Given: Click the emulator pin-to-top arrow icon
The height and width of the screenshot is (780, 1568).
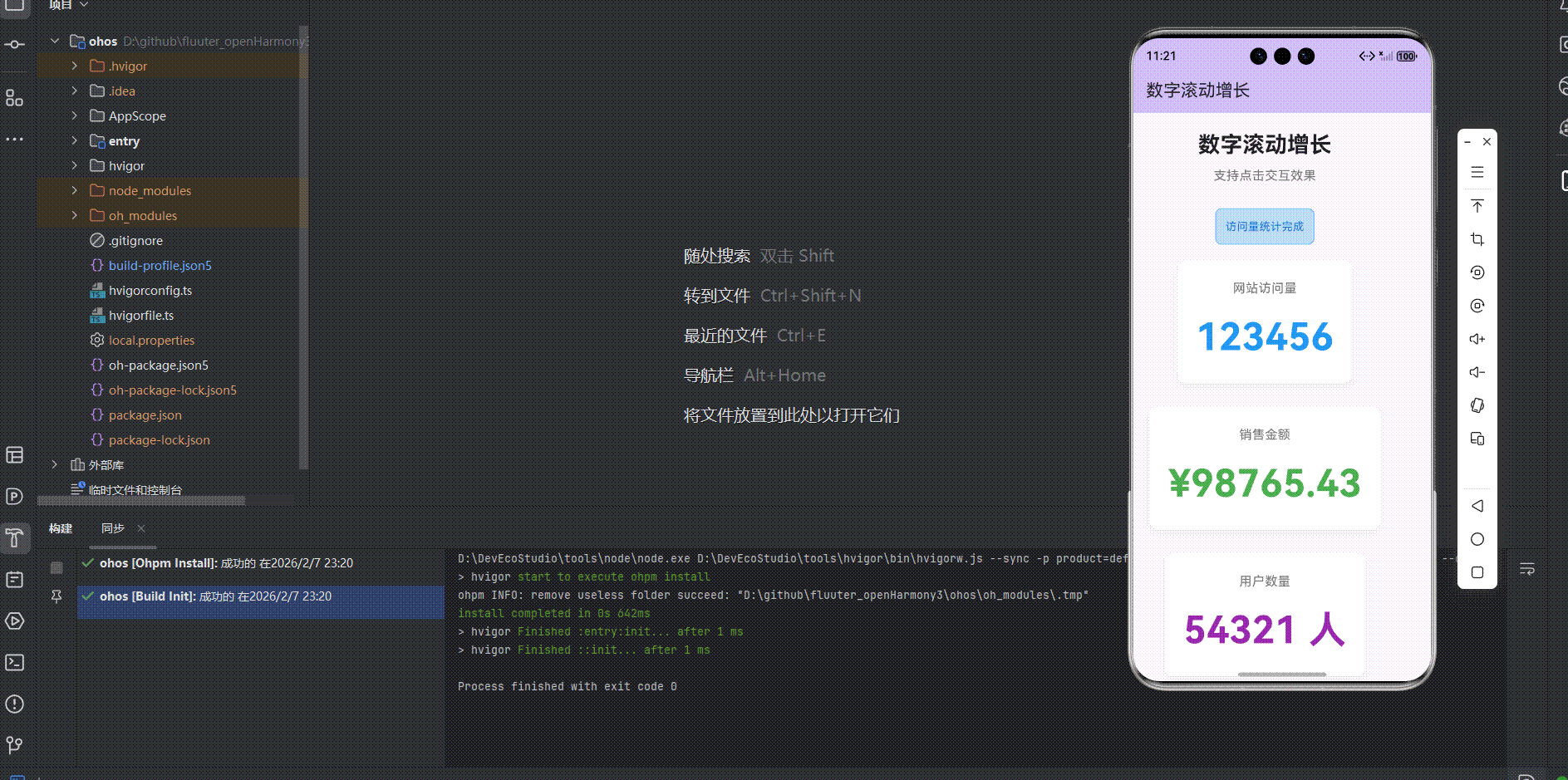Looking at the screenshot, I should coord(1477,205).
